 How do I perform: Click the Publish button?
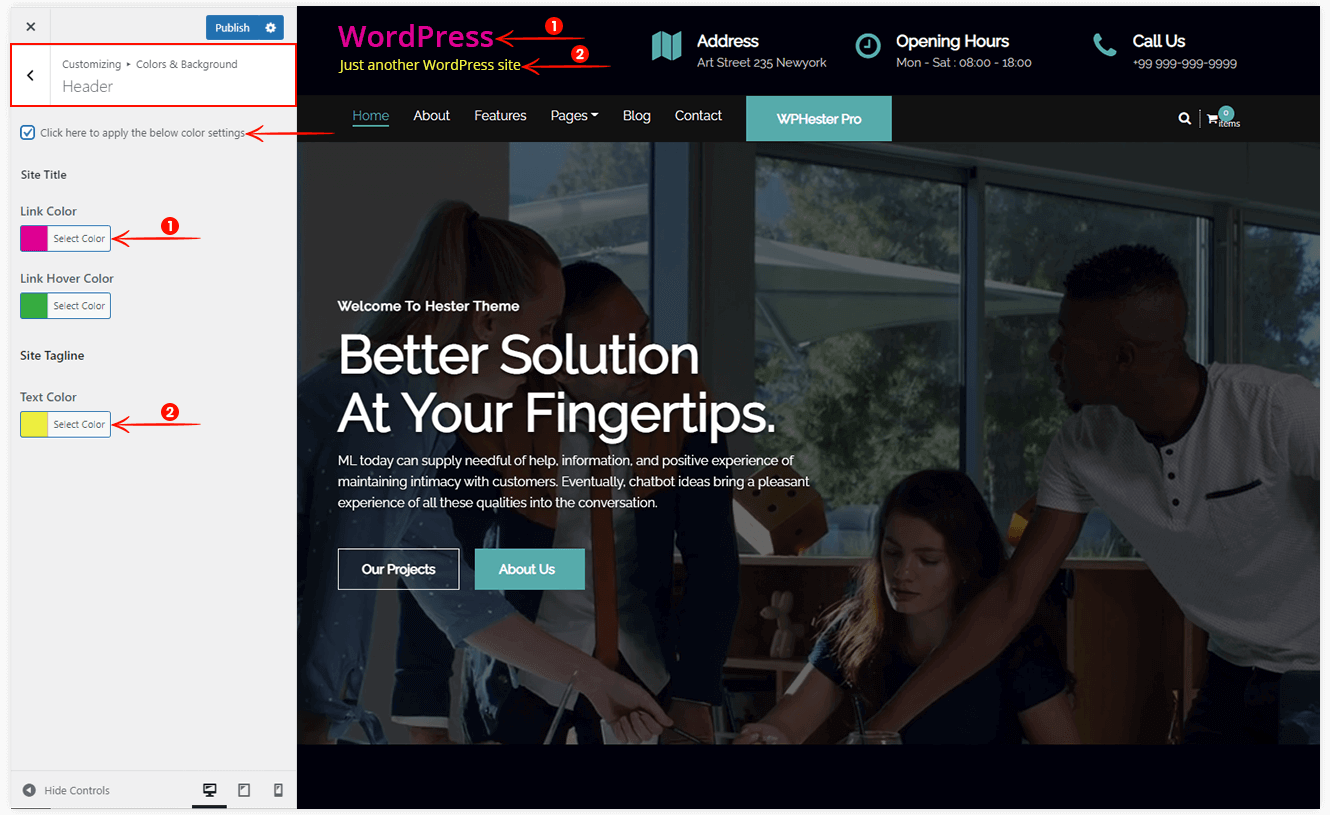pyautogui.click(x=233, y=28)
